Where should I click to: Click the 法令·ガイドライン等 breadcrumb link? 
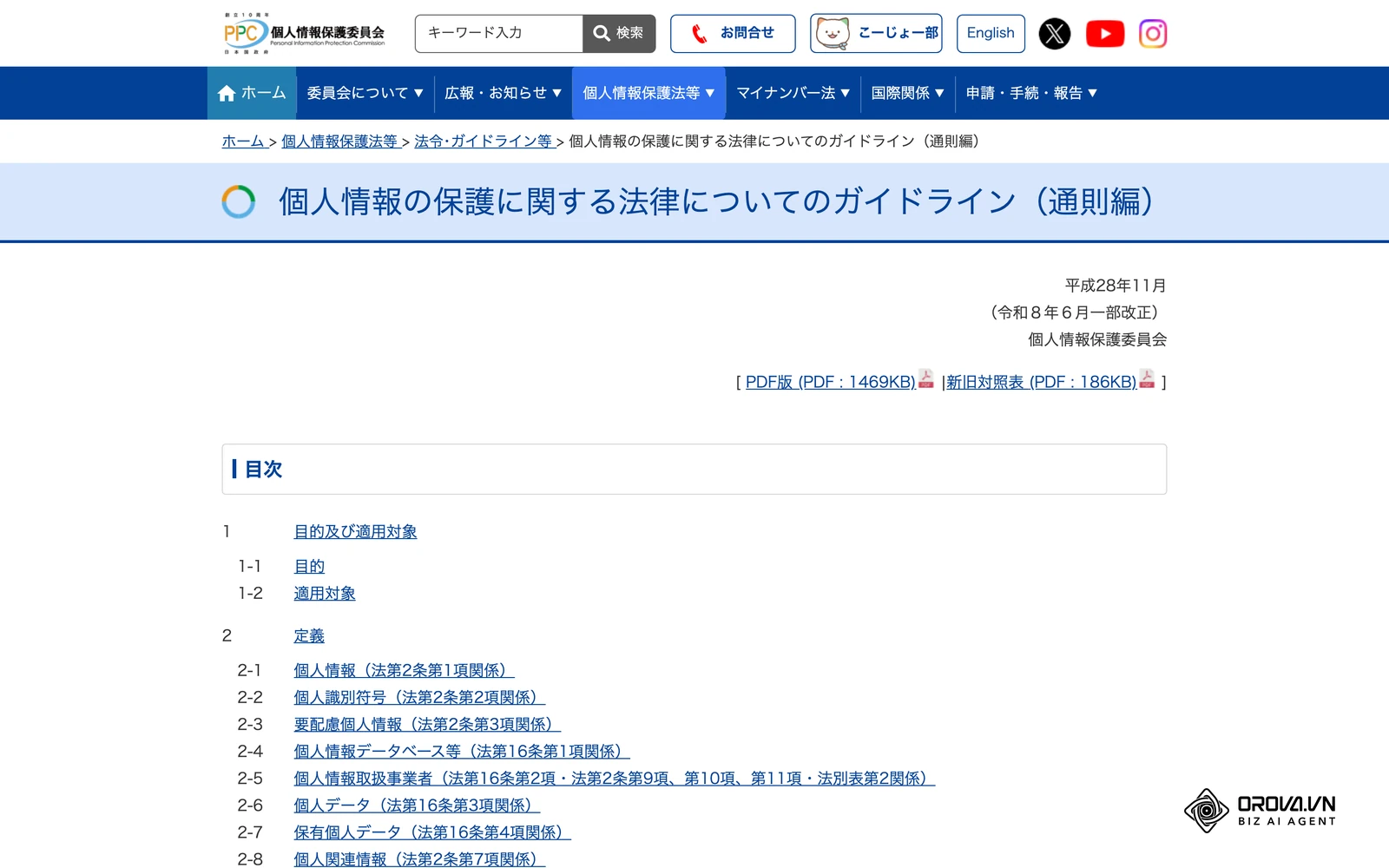[x=484, y=141]
